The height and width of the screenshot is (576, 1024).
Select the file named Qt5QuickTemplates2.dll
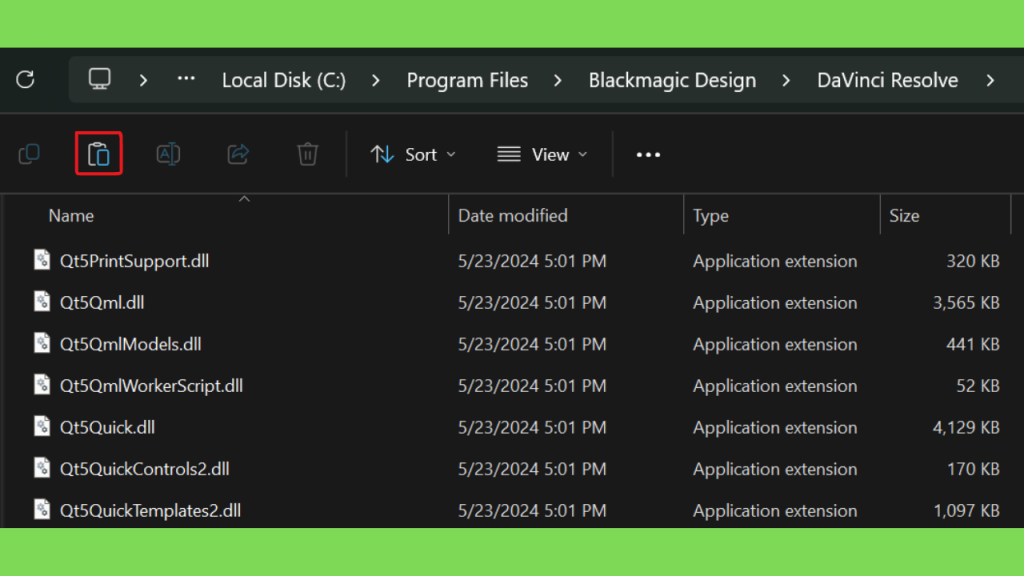click(150, 511)
